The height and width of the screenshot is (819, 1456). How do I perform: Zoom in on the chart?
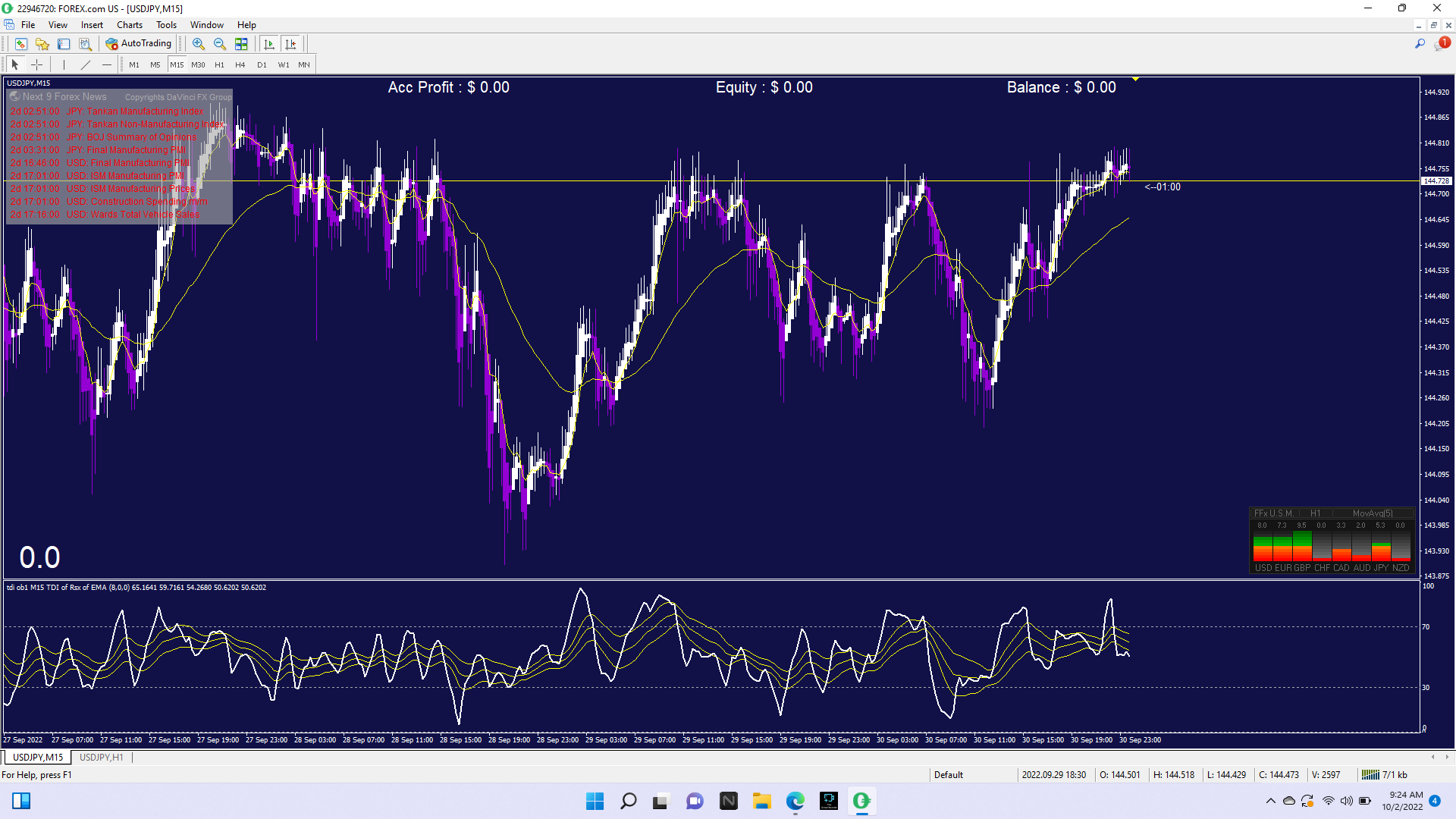pyautogui.click(x=199, y=44)
